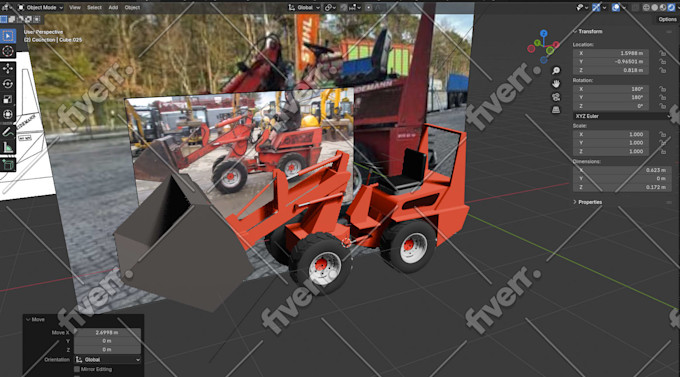Open the pivot point dropdown
Image resolution: width=680 pixels, height=377 pixels.
pos(330,7)
